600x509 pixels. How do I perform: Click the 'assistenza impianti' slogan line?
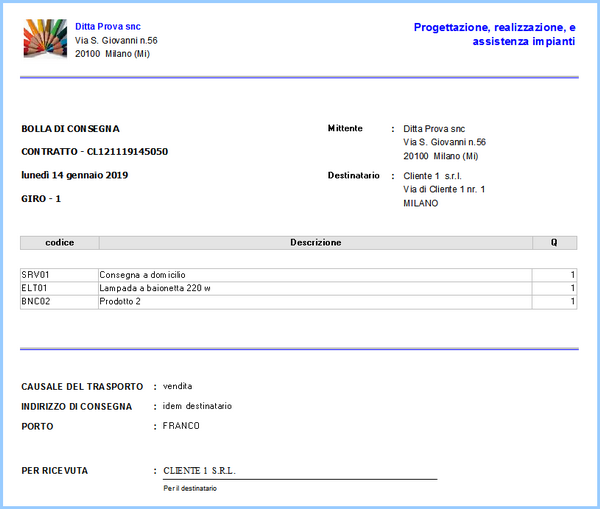tap(524, 41)
